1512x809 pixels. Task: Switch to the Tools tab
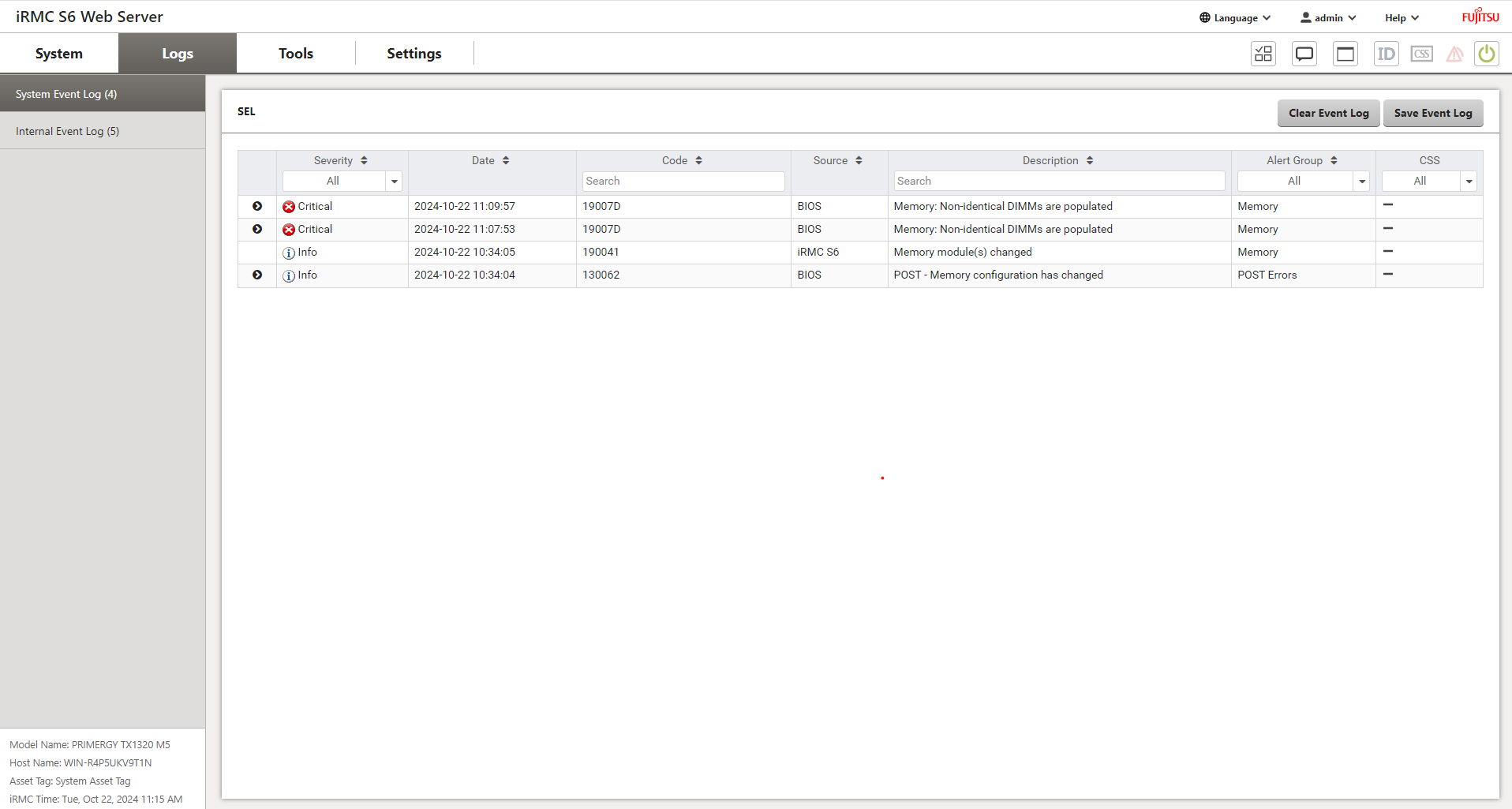point(296,53)
